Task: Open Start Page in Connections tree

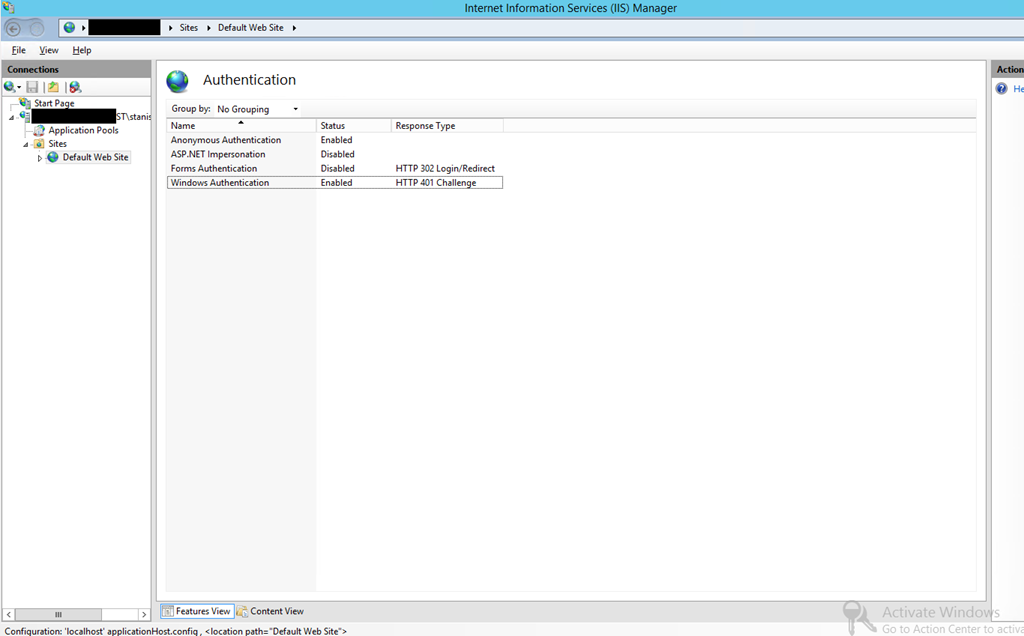Action: (x=53, y=103)
